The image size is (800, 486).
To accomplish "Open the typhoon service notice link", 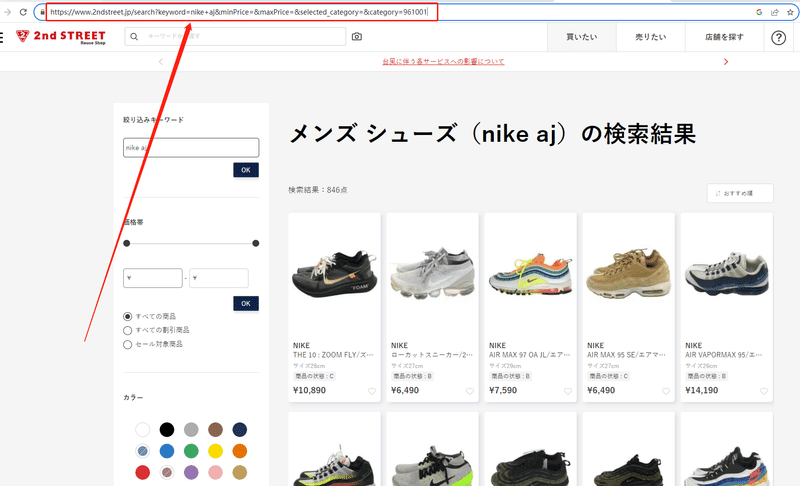I will pyautogui.click(x=443, y=62).
